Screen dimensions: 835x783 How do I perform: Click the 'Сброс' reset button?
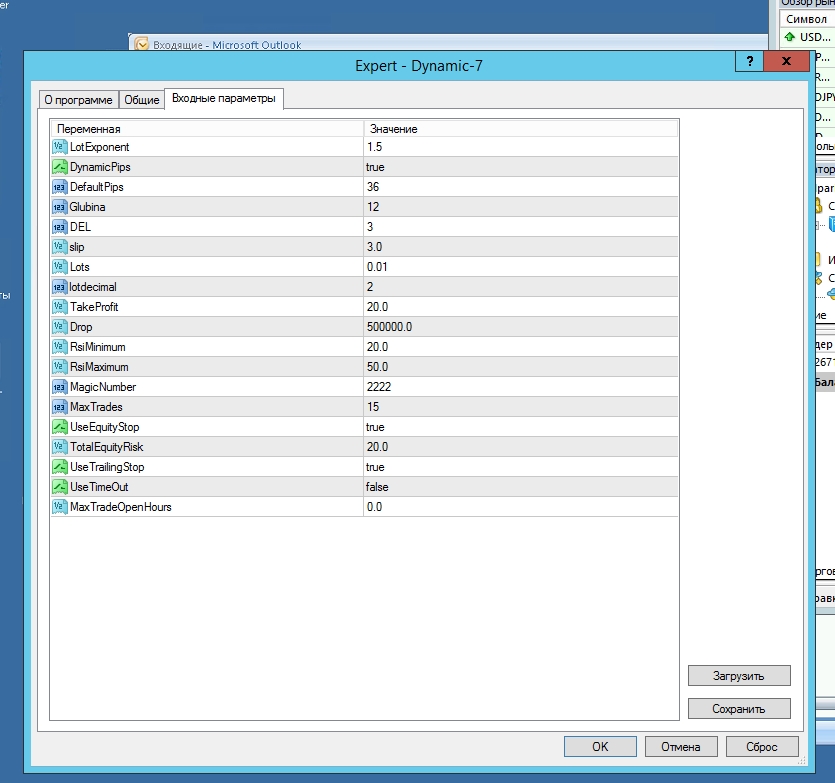click(761, 746)
